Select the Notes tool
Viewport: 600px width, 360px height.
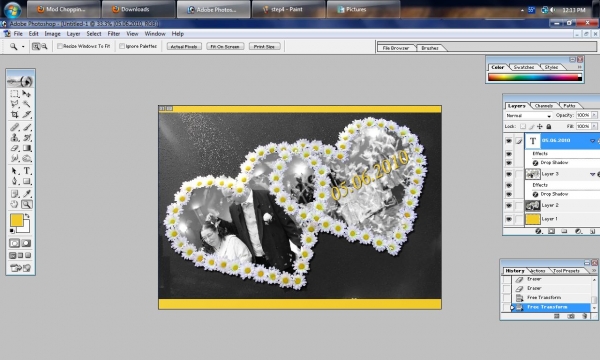[15, 194]
